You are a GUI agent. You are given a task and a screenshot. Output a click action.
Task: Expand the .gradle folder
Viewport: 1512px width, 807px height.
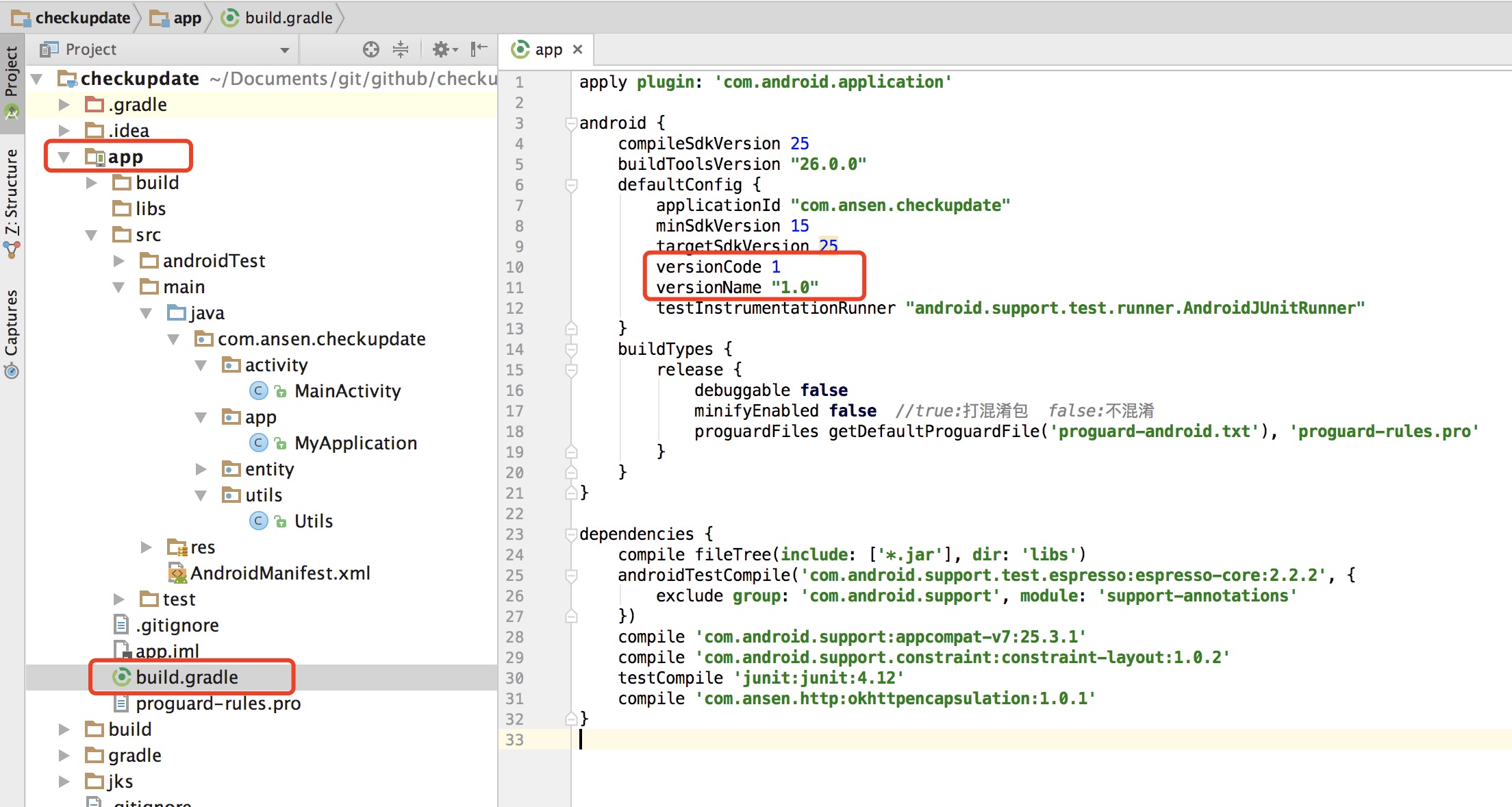[x=64, y=105]
